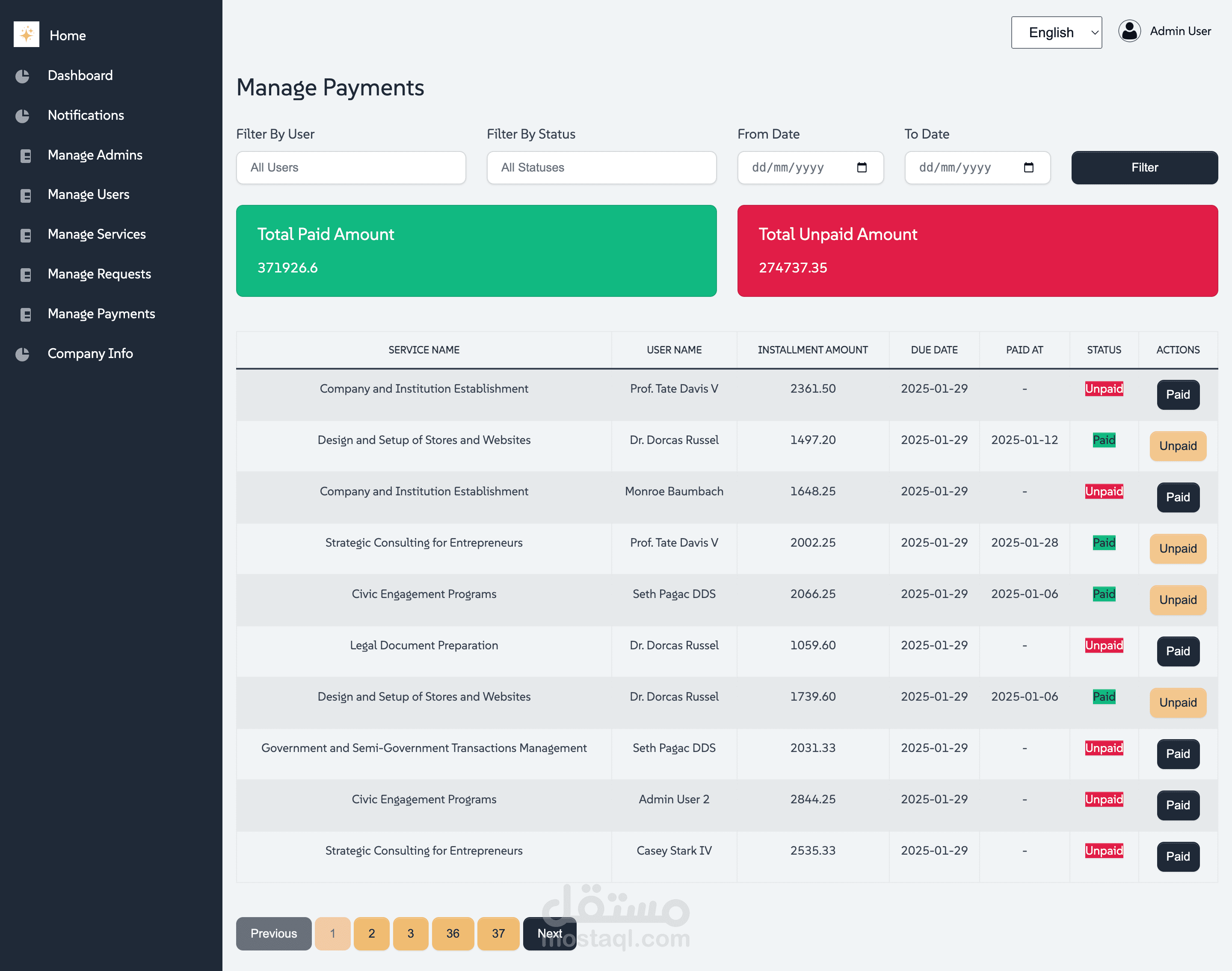Click the dark Filter button
Screen dimensions: 1232x971
pos(1144,168)
